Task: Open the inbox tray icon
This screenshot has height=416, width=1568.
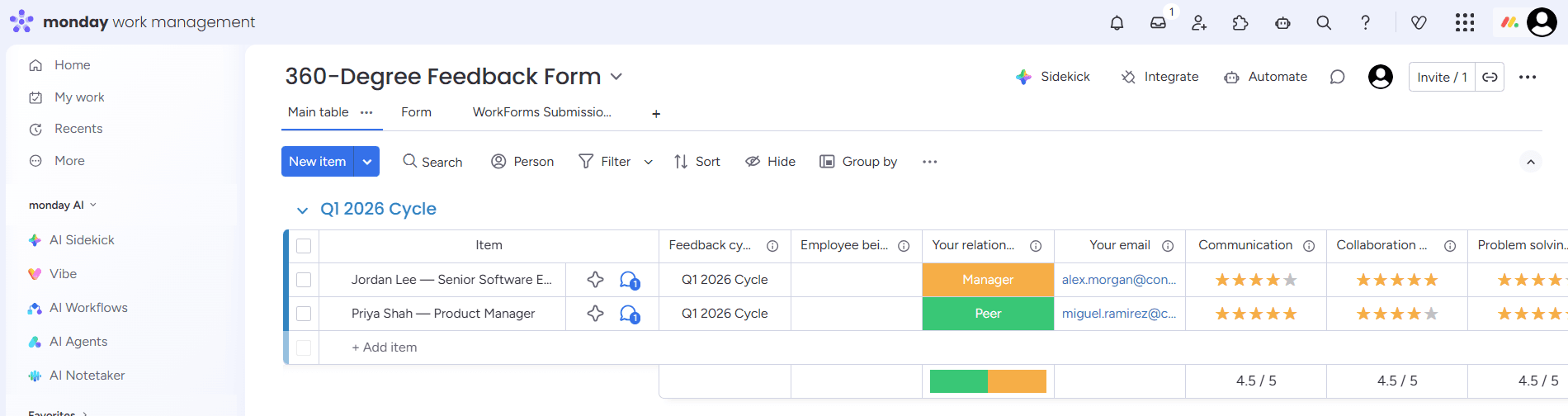Action: [x=1159, y=23]
